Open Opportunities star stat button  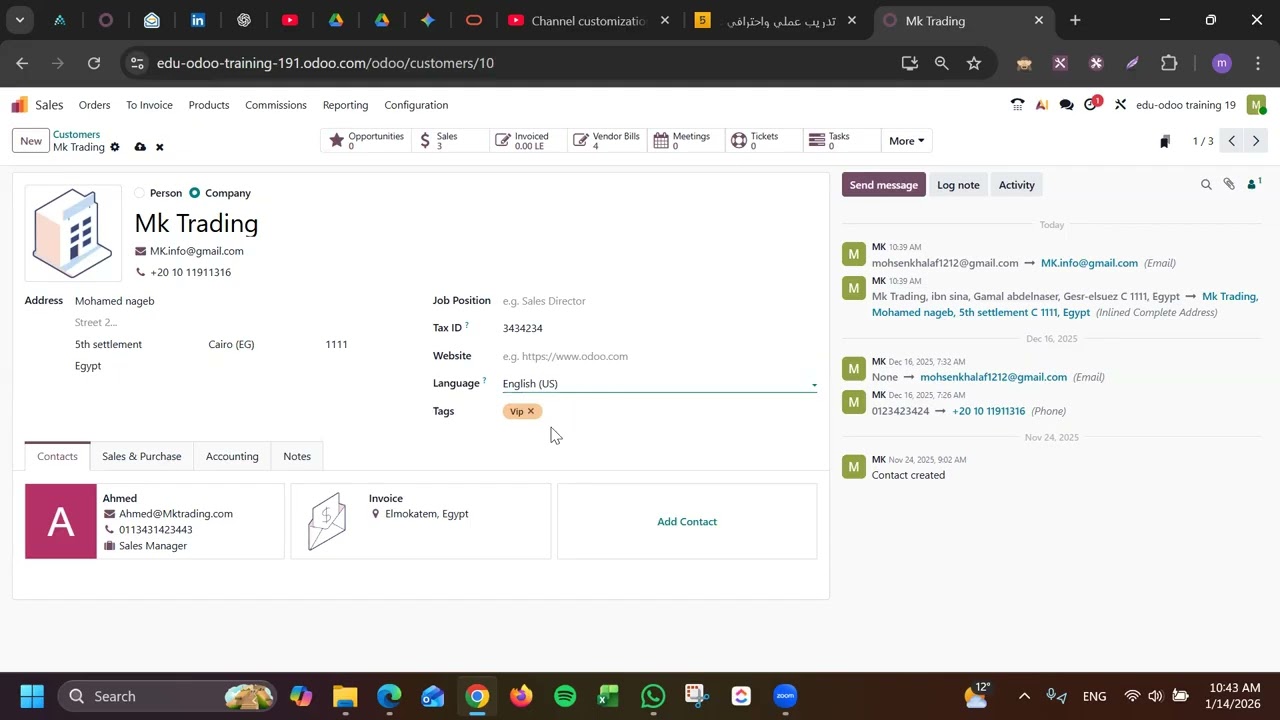pos(366,141)
